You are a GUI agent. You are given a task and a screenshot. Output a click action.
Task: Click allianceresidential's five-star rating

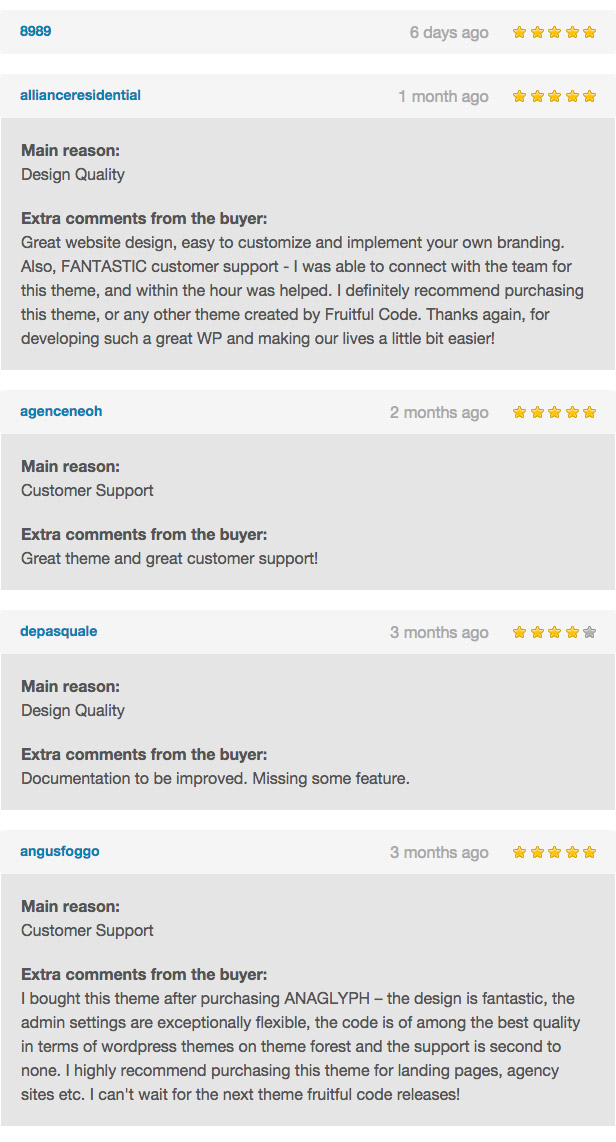click(x=554, y=96)
